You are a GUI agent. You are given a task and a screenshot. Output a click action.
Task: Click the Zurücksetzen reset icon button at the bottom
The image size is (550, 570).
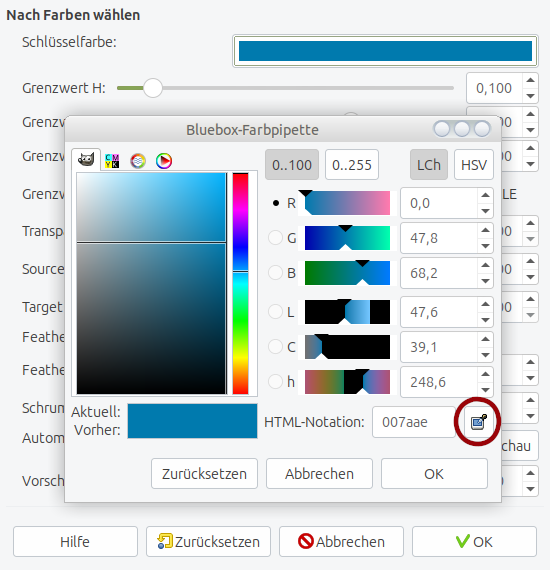click(208, 541)
